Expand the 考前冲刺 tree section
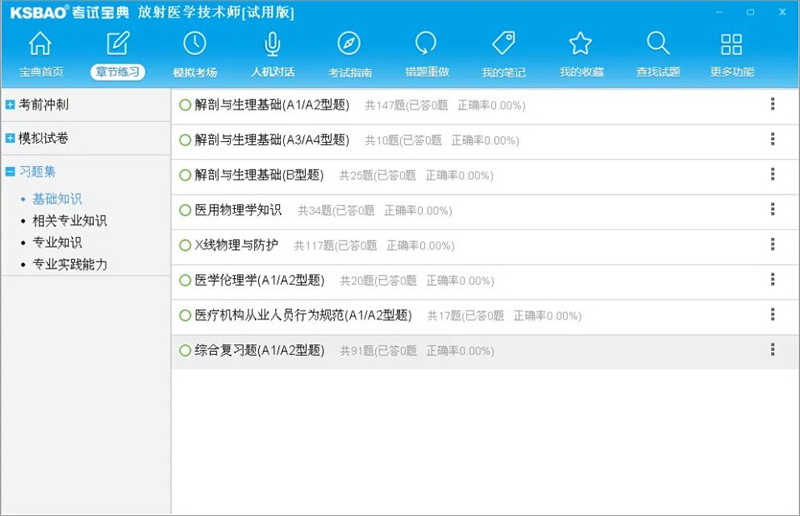 click(10, 104)
